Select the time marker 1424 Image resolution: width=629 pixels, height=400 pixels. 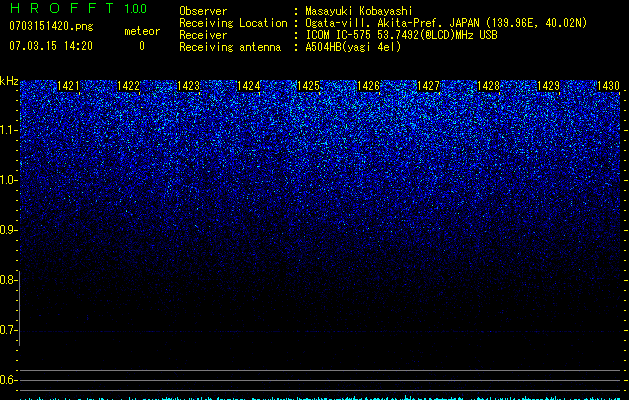pos(248,86)
